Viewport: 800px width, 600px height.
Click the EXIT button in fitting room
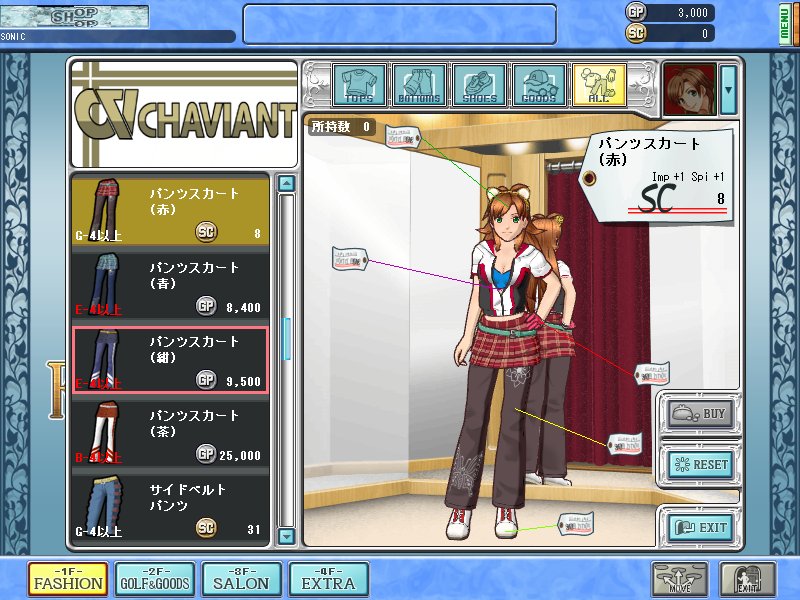701,527
